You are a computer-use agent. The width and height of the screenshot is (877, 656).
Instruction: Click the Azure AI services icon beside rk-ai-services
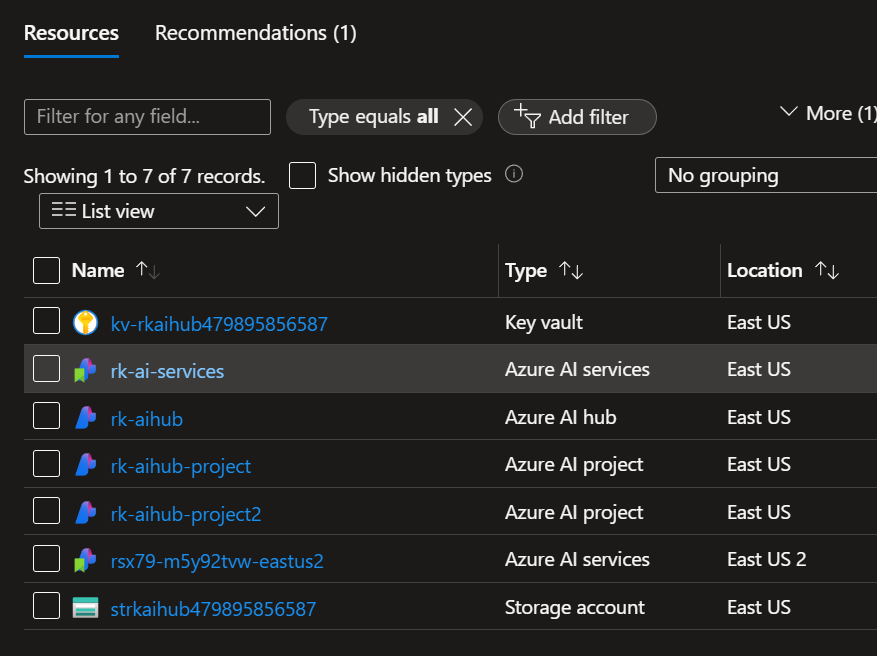pos(85,370)
